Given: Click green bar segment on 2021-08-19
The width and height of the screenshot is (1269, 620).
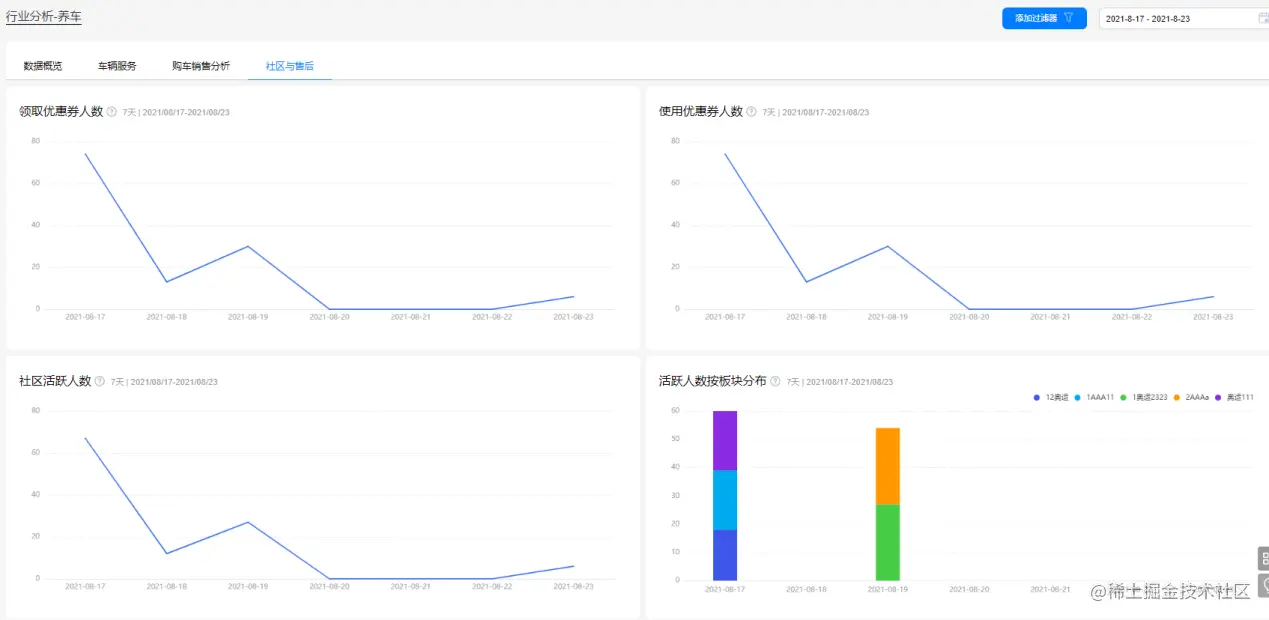Looking at the screenshot, I should (x=888, y=542).
